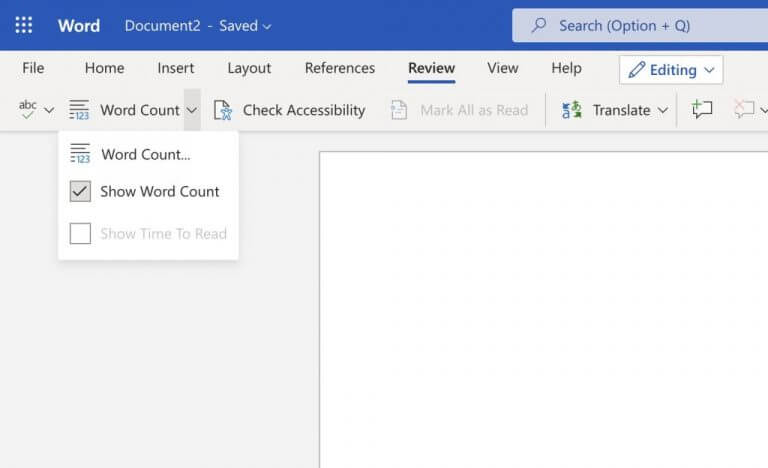Click the Document2 file name
The width and height of the screenshot is (768, 468).
pos(160,26)
